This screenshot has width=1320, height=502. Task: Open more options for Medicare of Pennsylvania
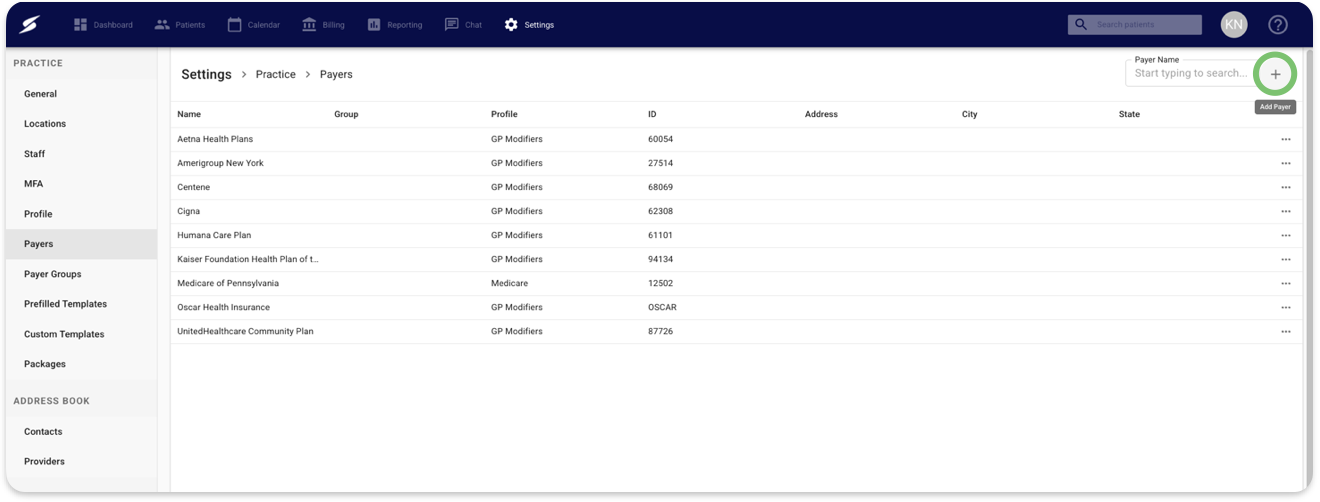click(1286, 283)
